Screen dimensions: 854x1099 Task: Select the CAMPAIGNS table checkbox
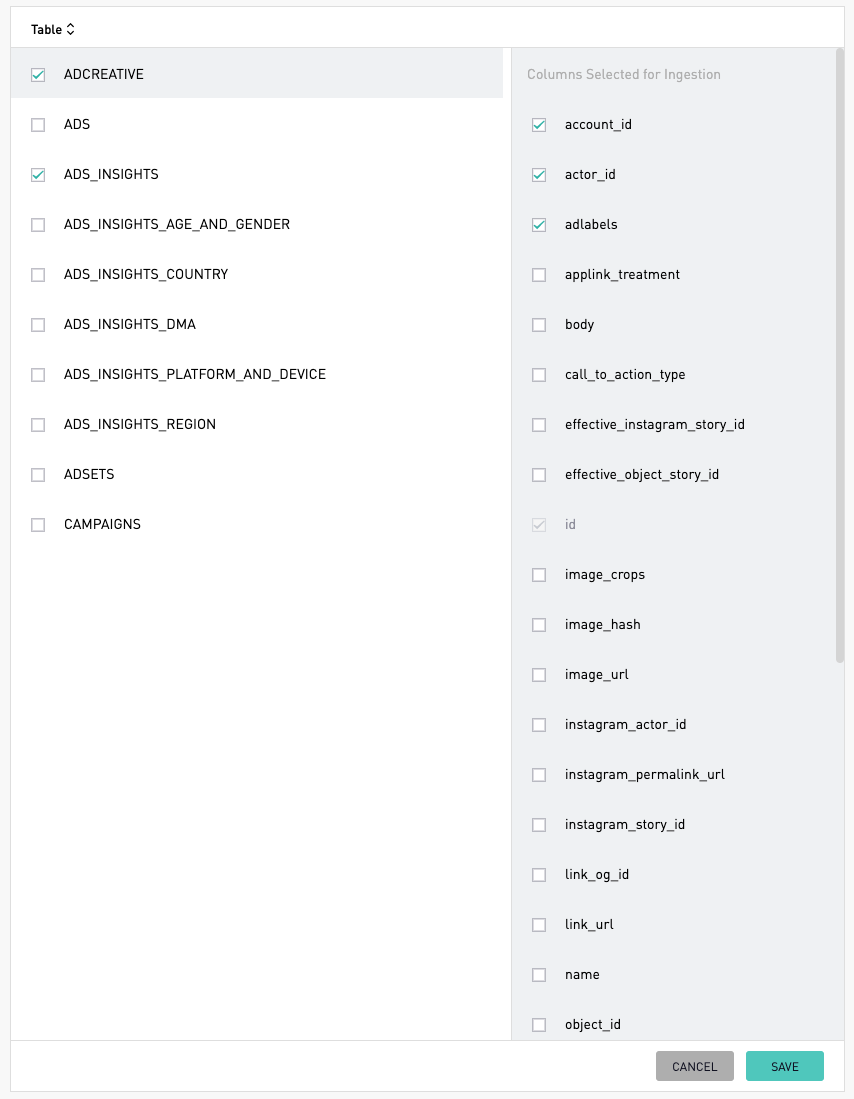pyautogui.click(x=38, y=525)
